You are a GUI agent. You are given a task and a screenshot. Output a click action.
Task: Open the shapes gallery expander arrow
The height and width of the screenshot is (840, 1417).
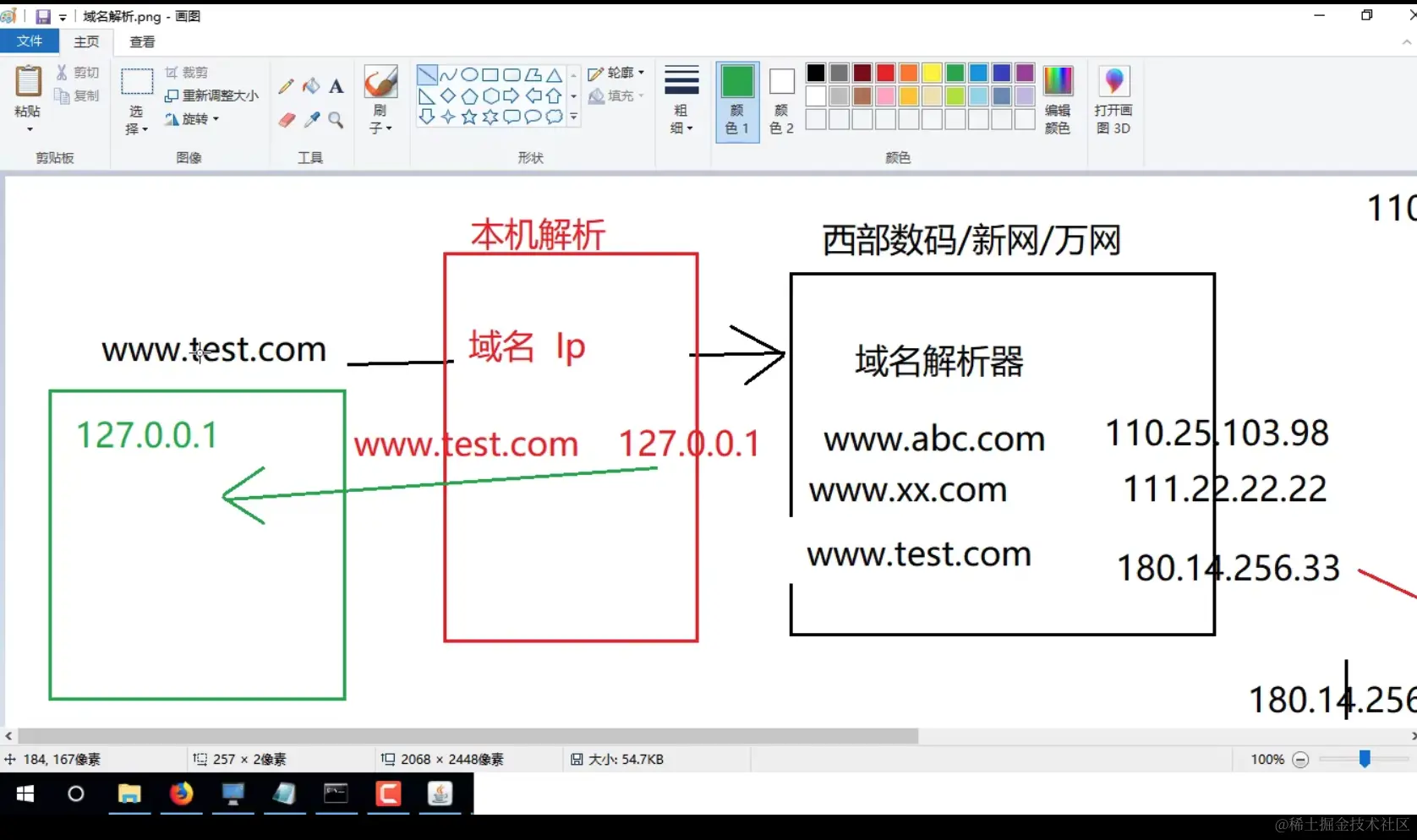pyautogui.click(x=573, y=118)
